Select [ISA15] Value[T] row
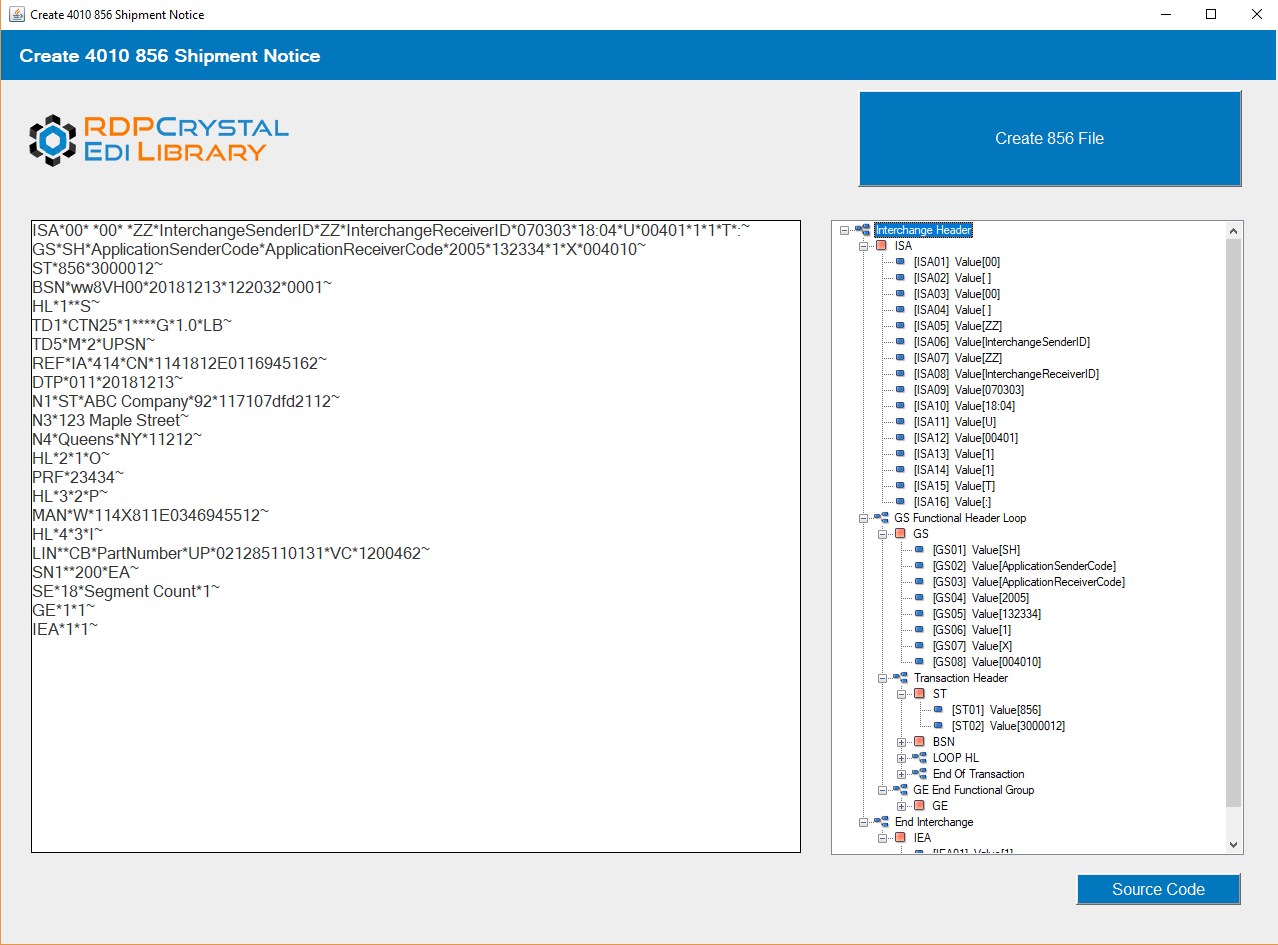The image size is (1278, 945). pyautogui.click(x=954, y=486)
